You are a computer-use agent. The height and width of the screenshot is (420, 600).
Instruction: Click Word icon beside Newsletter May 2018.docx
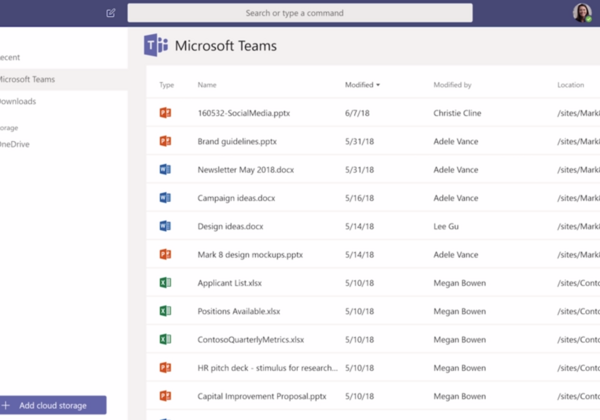coord(166,169)
